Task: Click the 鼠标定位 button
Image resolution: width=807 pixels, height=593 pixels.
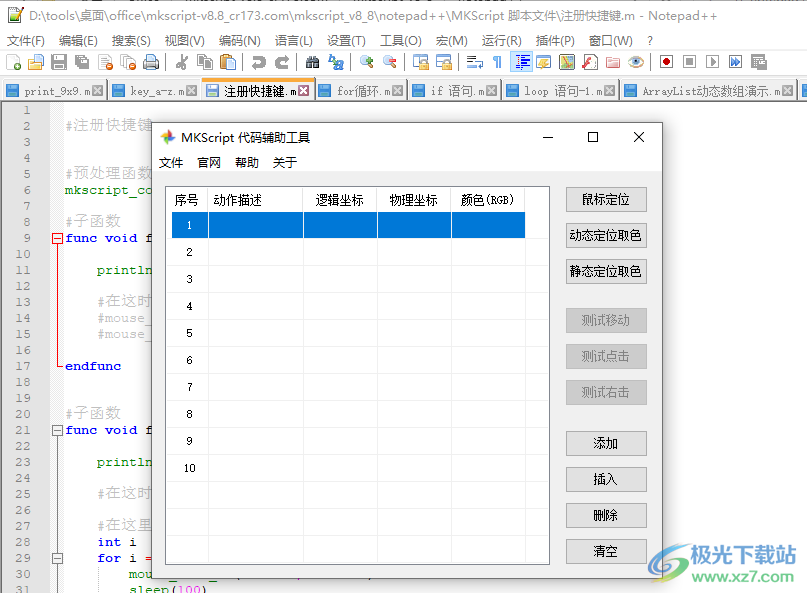Action: 606,200
